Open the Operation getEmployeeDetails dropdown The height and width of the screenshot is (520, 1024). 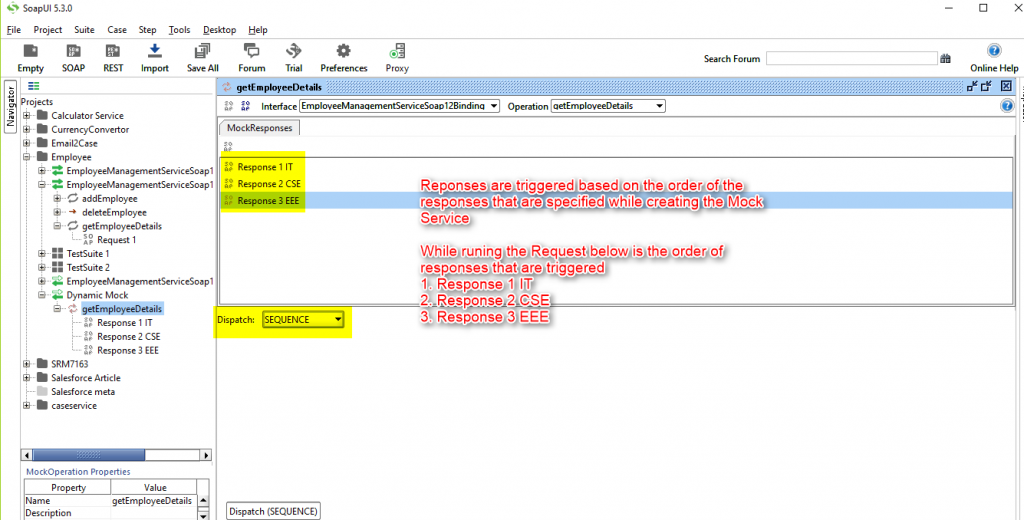click(x=658, y=106)
